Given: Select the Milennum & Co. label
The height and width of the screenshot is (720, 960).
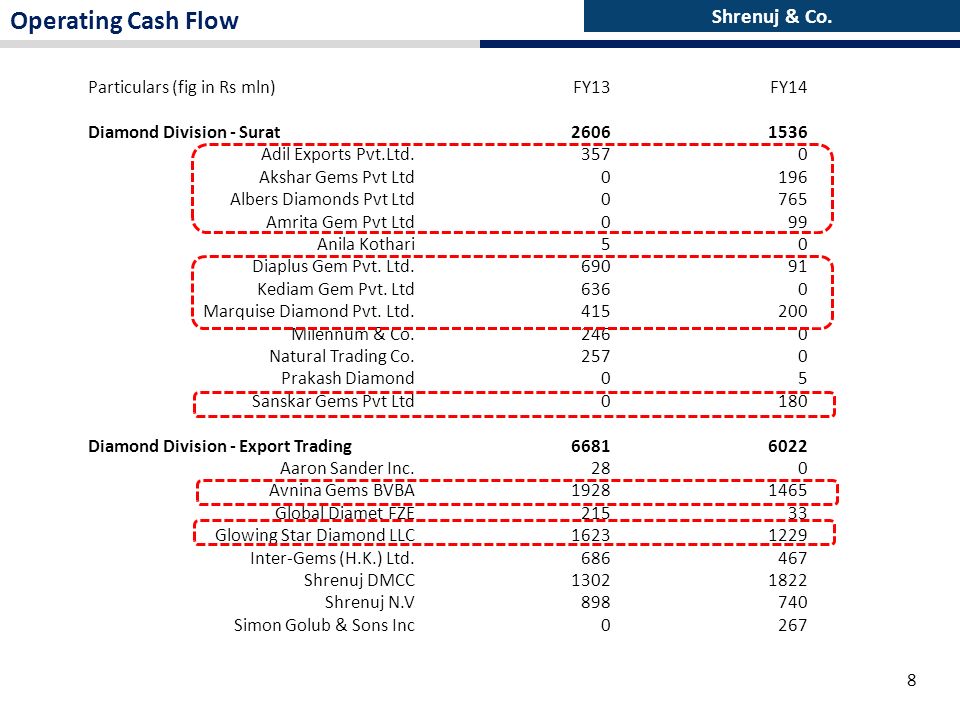Looking at the screenshot, I should tap(353, 334).
